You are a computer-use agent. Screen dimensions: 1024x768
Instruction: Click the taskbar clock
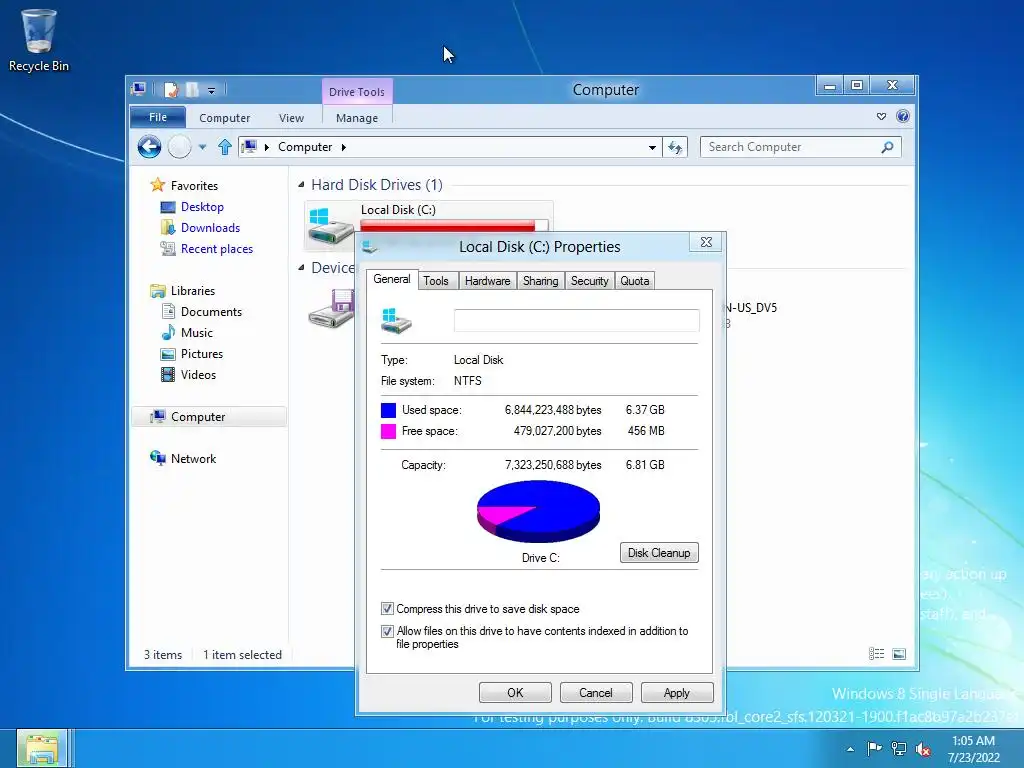(x=973, y=749)
